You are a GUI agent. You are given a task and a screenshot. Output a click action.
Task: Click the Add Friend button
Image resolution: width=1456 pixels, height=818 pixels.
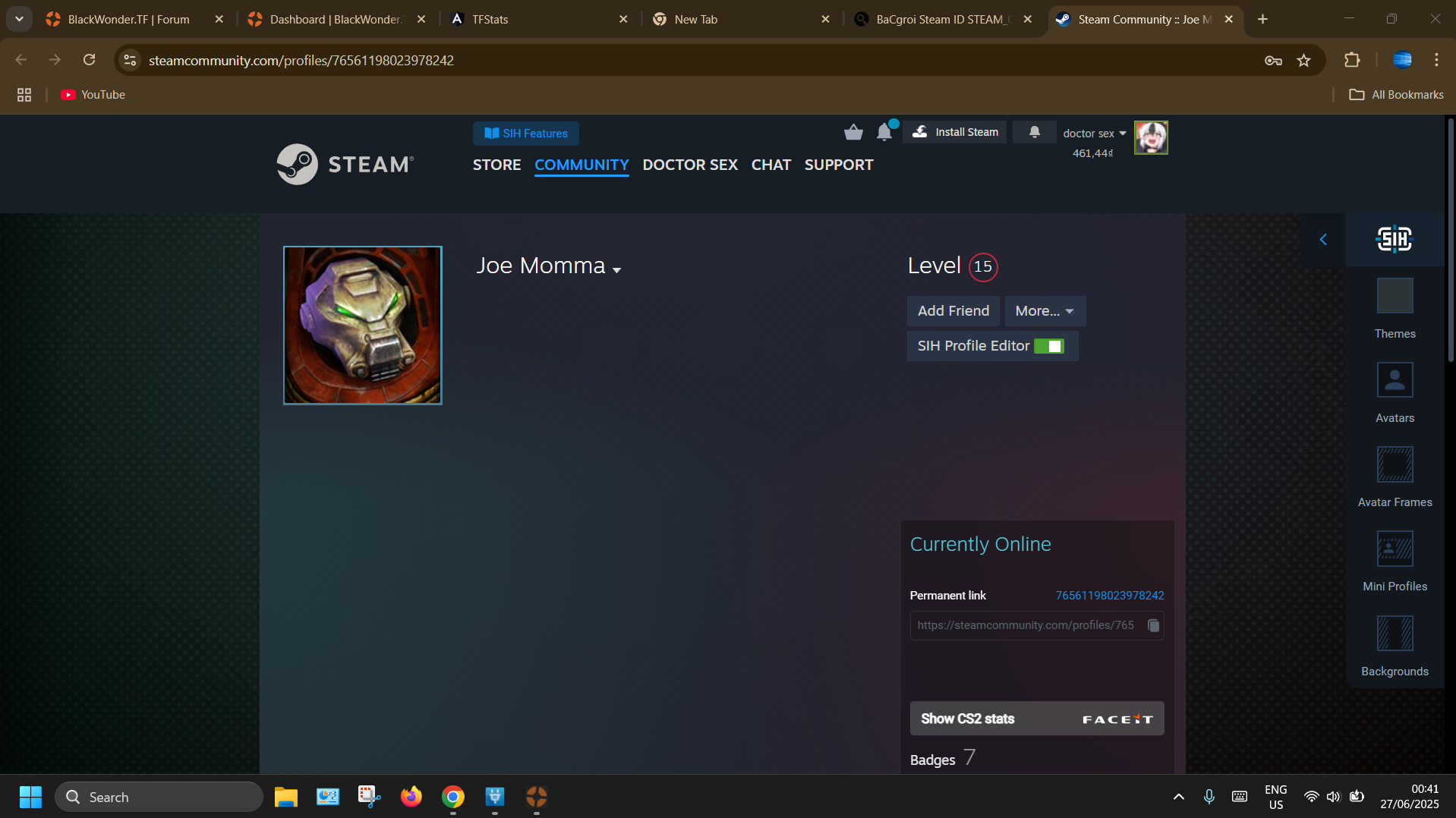pyautogui.click(x=953, y=311)
